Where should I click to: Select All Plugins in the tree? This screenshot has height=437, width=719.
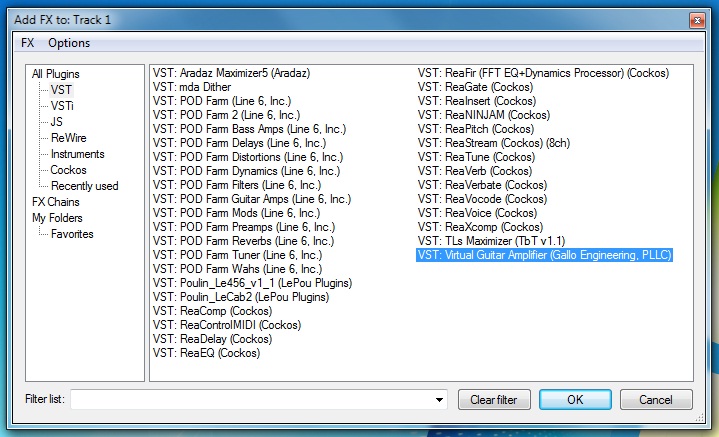pyautogui.click(x=55, y=74)
